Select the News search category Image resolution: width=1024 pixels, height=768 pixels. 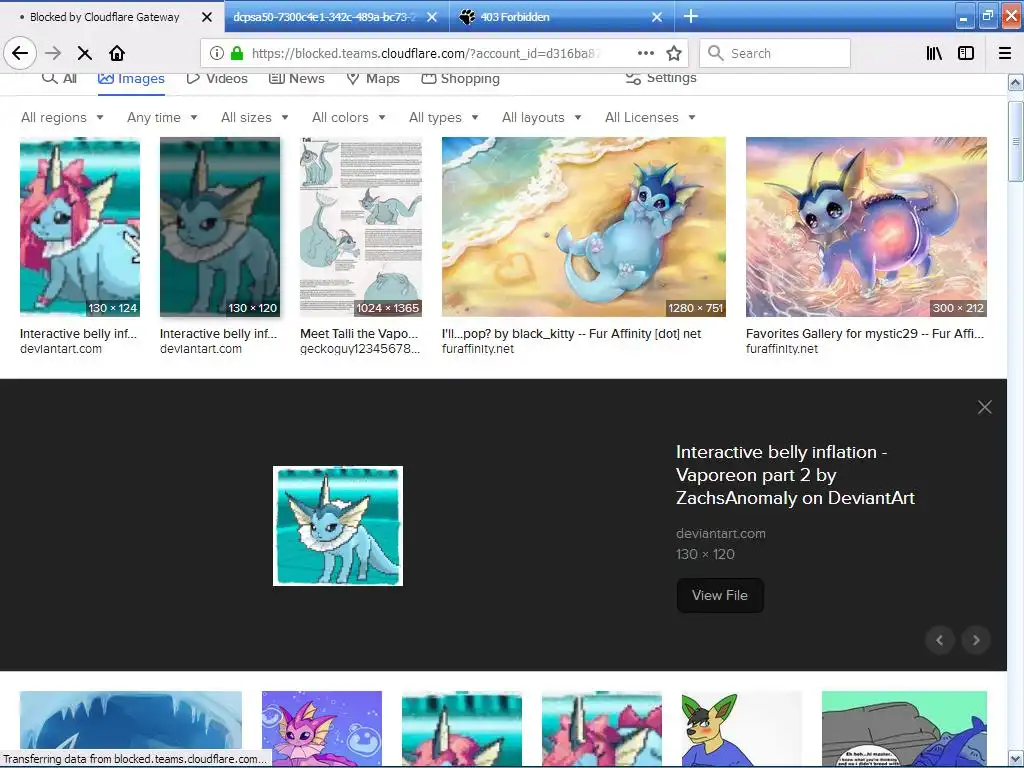pos(297,78)
